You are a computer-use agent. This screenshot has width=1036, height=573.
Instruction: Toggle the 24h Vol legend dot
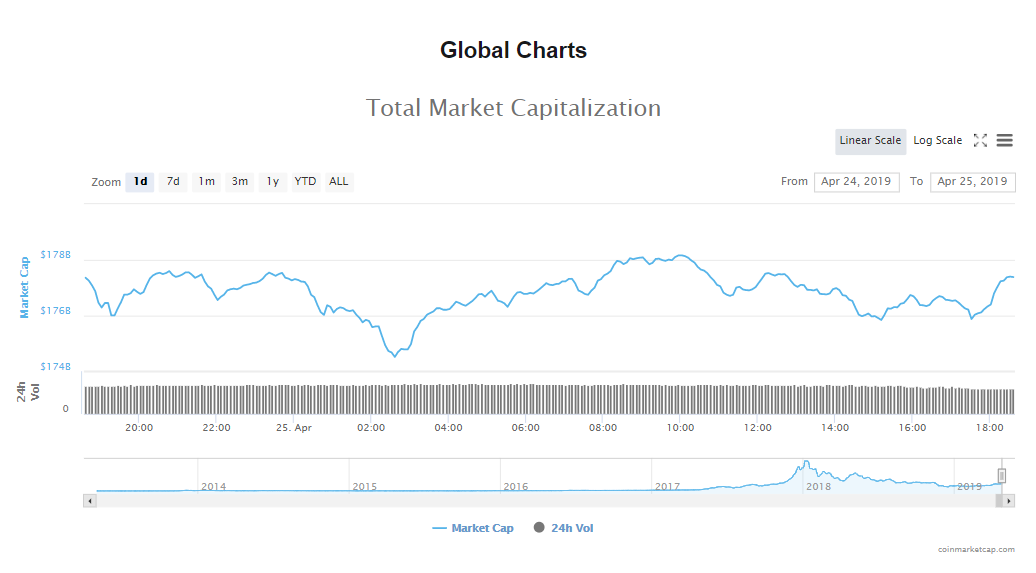point(539,528)
